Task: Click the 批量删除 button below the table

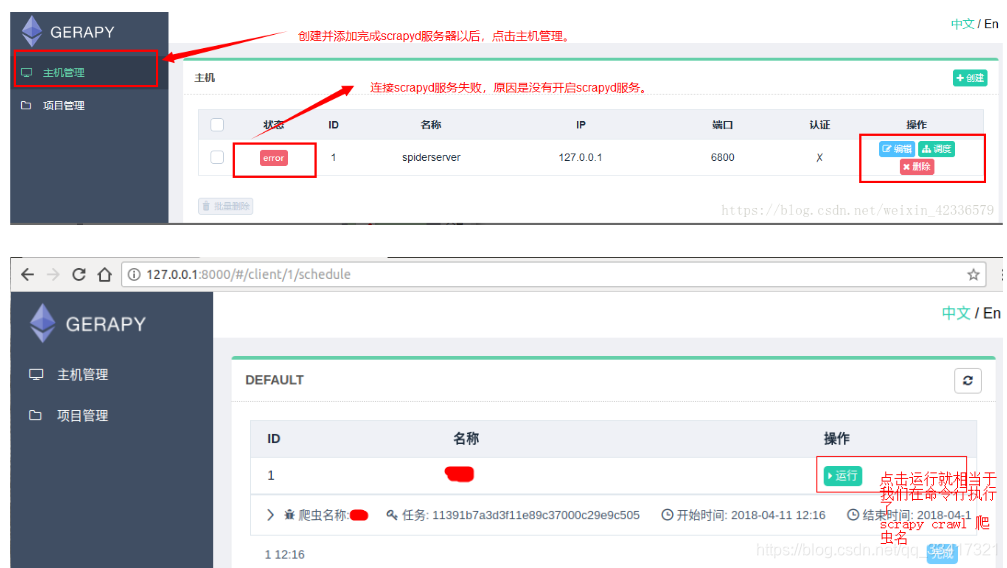Action: click(x=225, y=206)
